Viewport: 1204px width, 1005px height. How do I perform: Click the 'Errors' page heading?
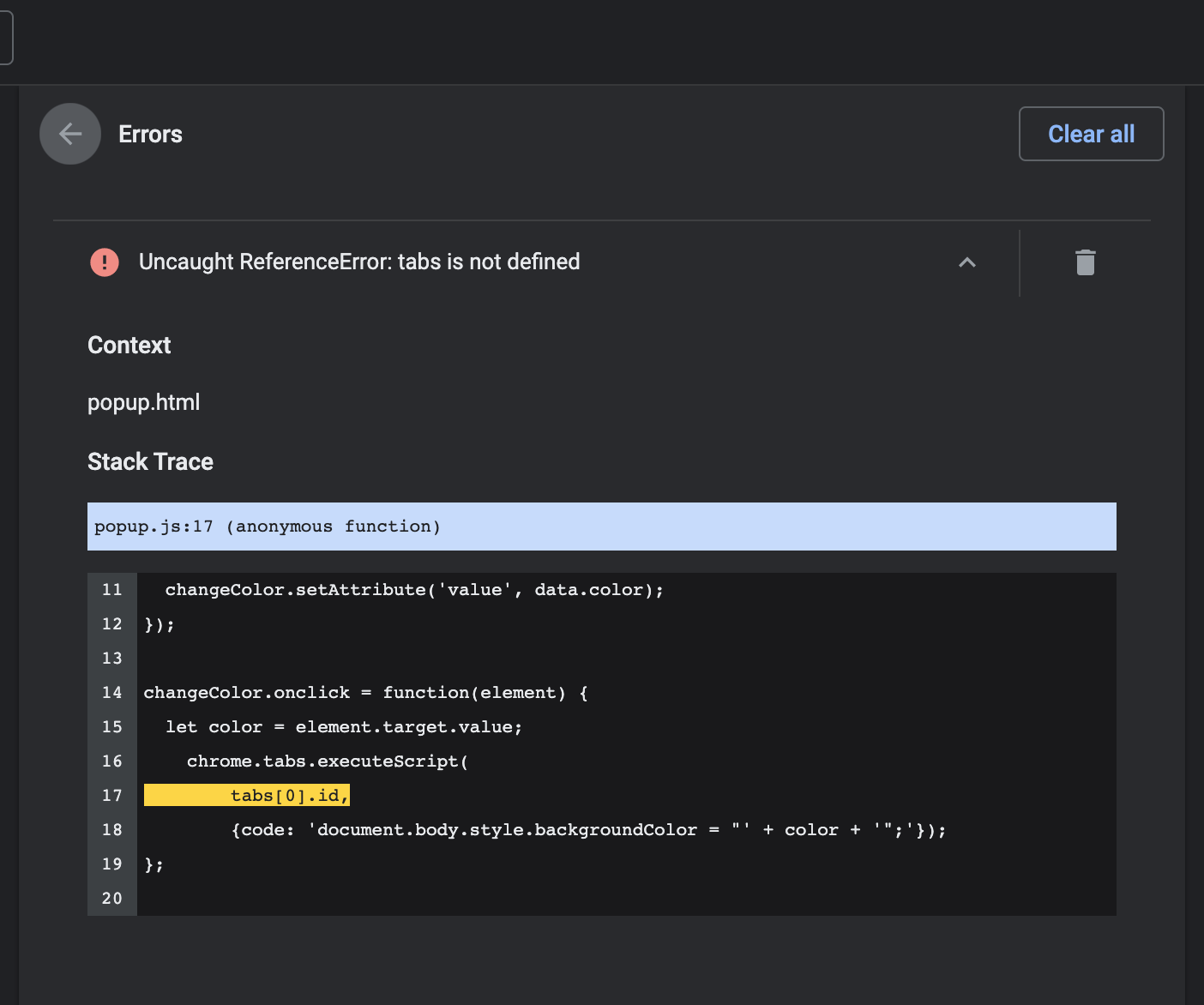point(150,135)
